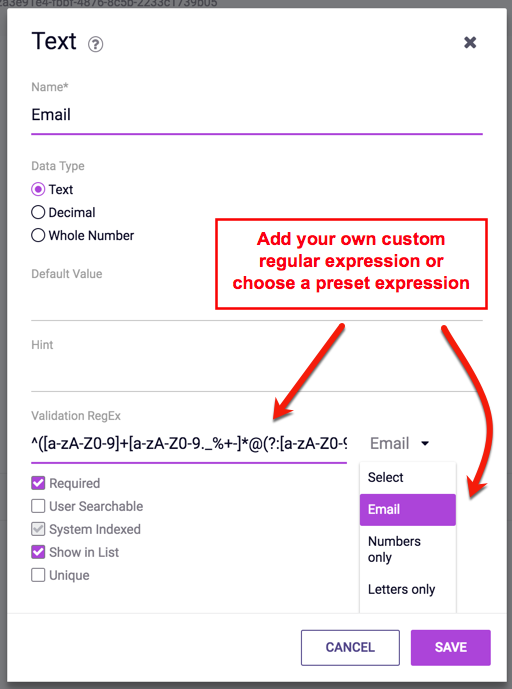Viewport: 512px width, 689px height.
Task: Select the Text data type radio button
Action: tap(38, 189)
